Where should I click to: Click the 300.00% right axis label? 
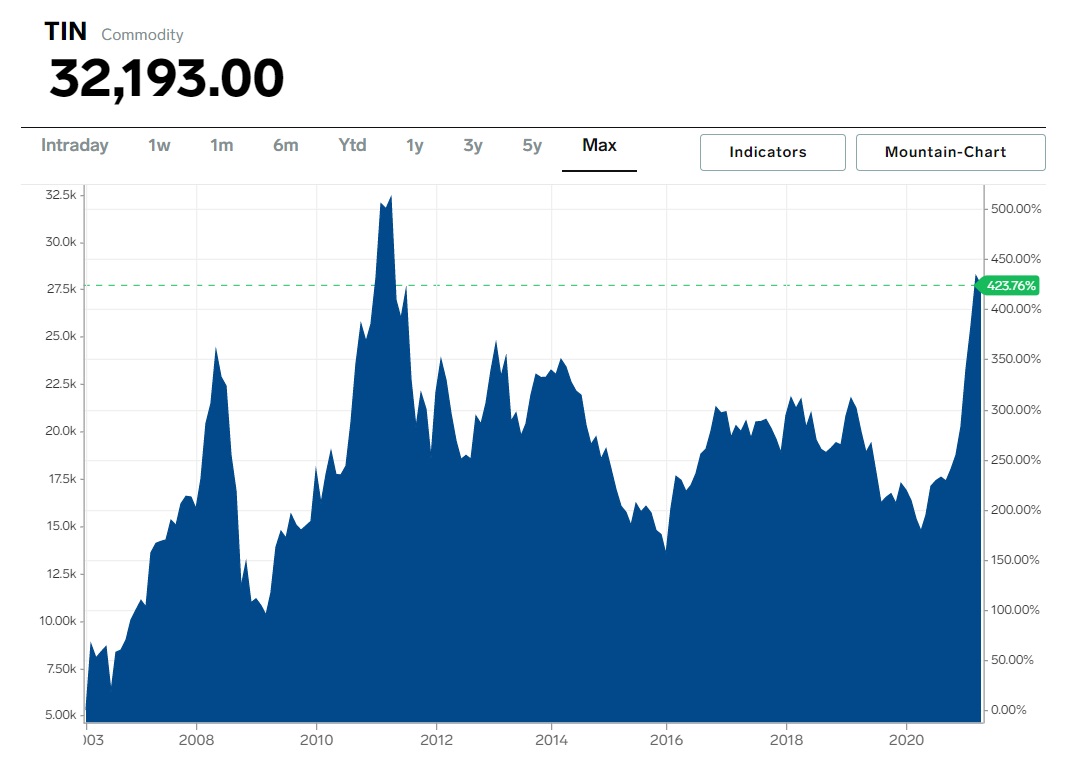coord(1016,410)
